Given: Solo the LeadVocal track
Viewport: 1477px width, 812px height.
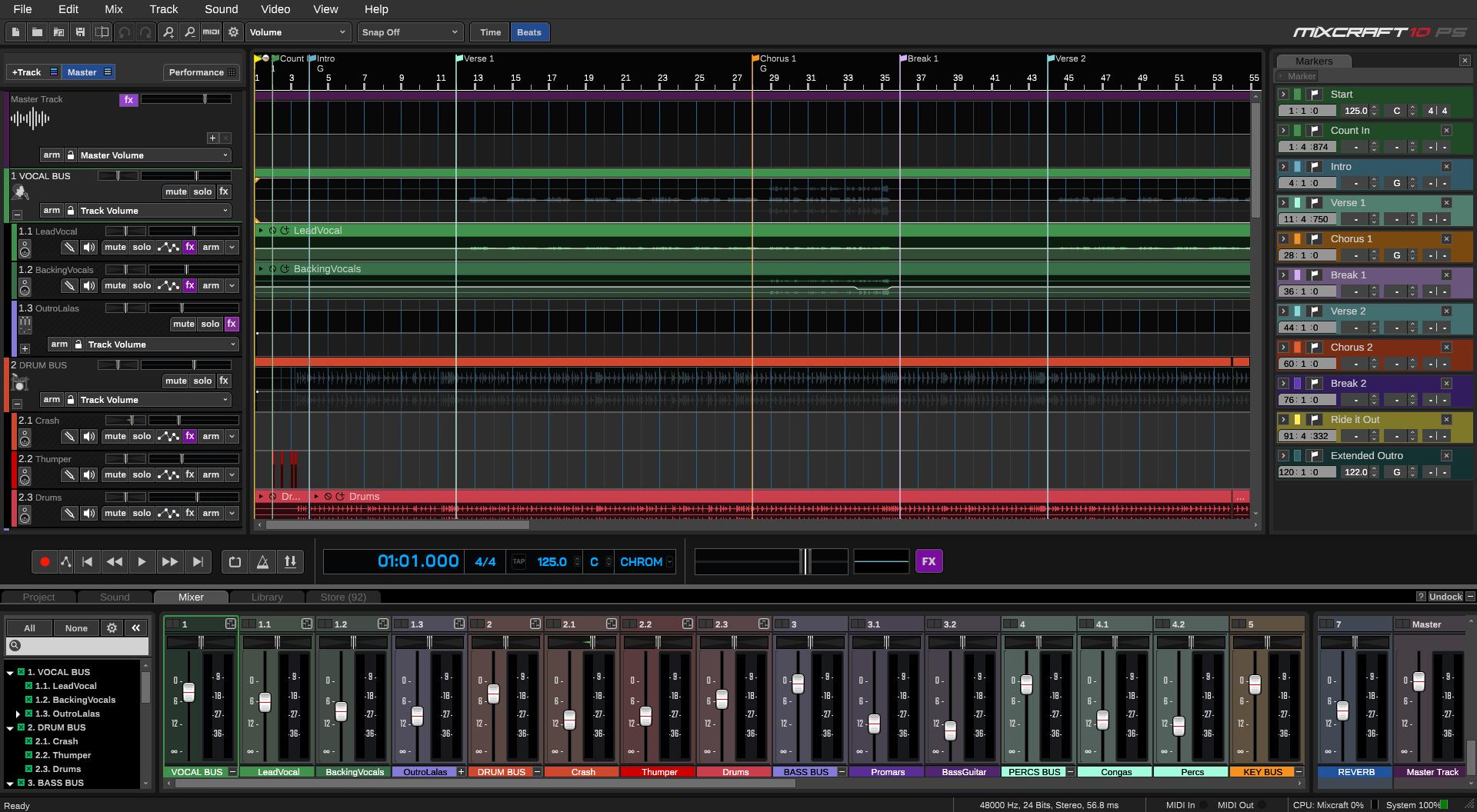Looking at the screenshot, I should (142, 248).
